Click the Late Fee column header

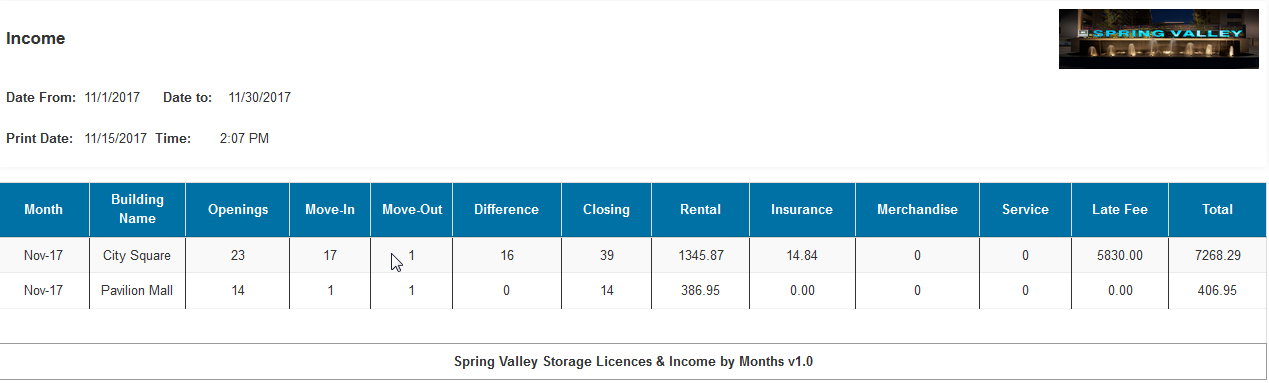click(1120, 210)
